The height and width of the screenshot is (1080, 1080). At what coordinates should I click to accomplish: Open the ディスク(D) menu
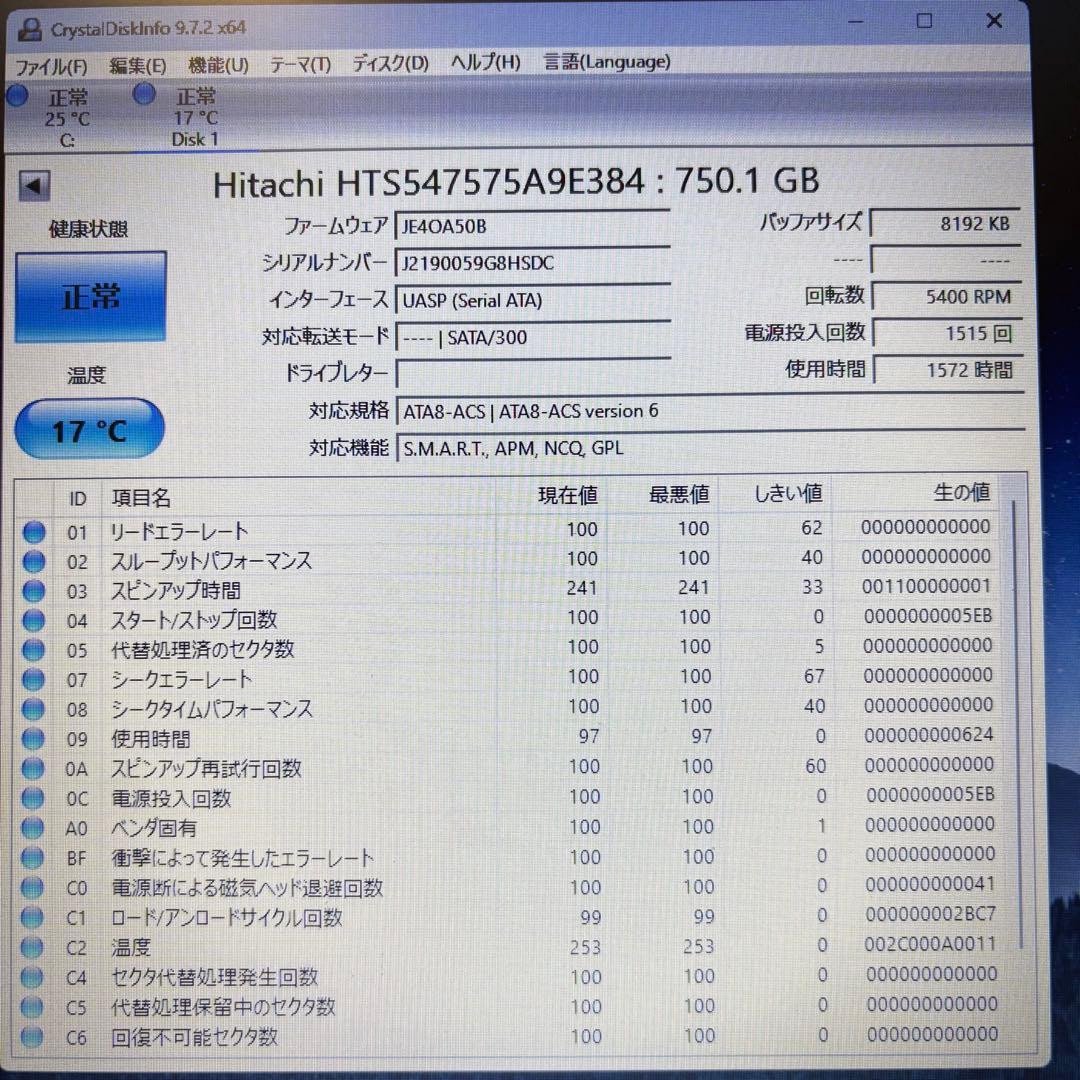[390, 63]
